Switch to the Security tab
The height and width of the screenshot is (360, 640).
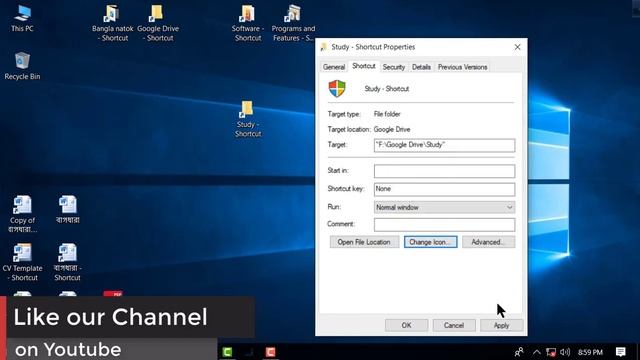[x=393, y=67]
